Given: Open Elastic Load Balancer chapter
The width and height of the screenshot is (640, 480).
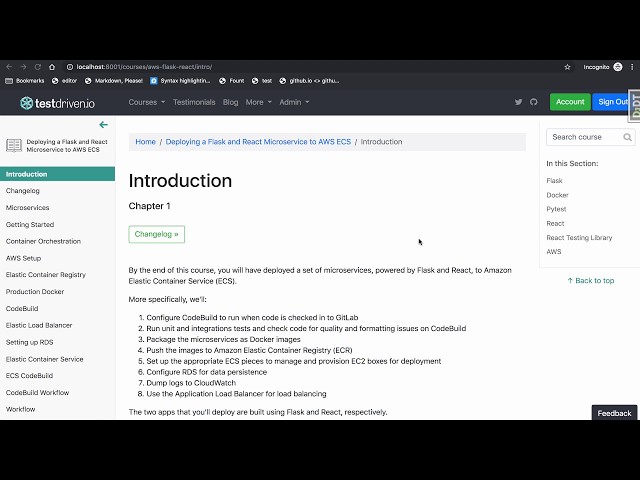Looking at the screenshot, I should point(39,325).
